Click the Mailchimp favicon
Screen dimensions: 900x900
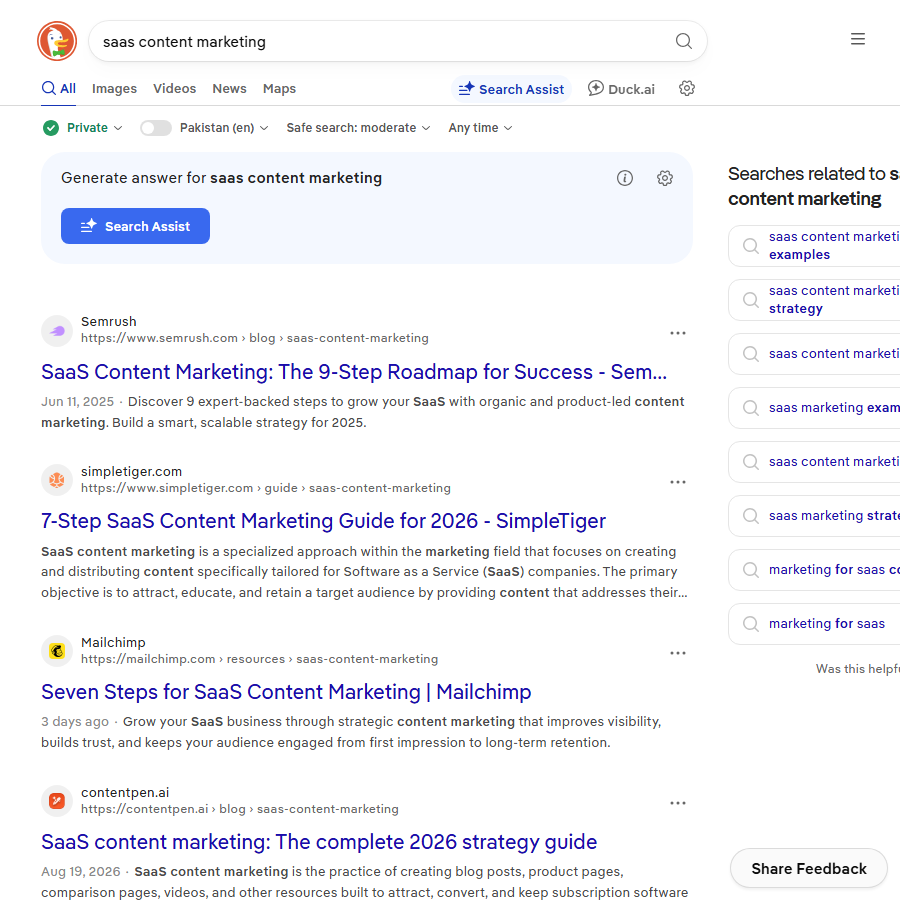[x=57, y=651]
